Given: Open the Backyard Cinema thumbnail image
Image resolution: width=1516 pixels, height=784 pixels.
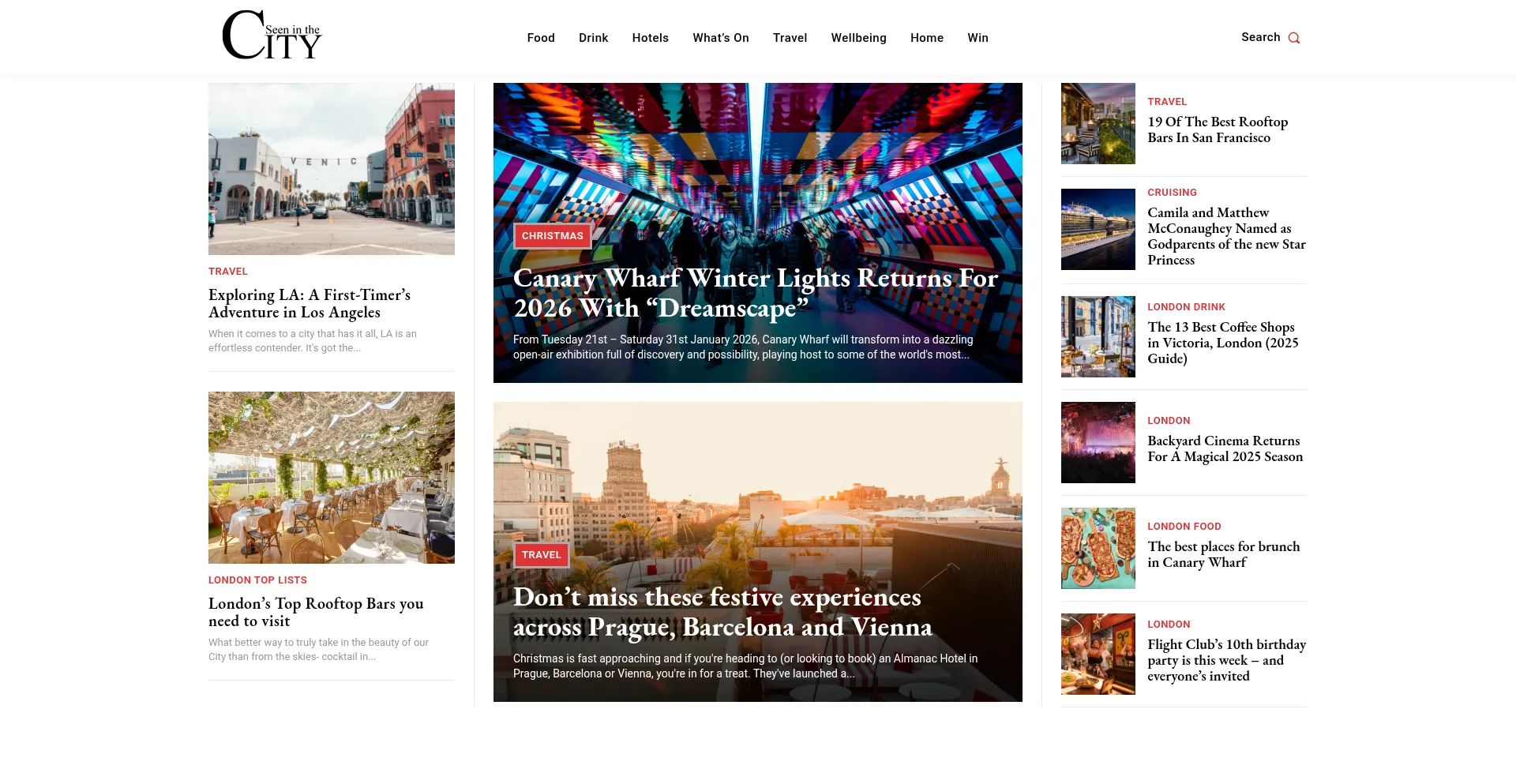Looking at the screenshot, I should point(1098,442).
